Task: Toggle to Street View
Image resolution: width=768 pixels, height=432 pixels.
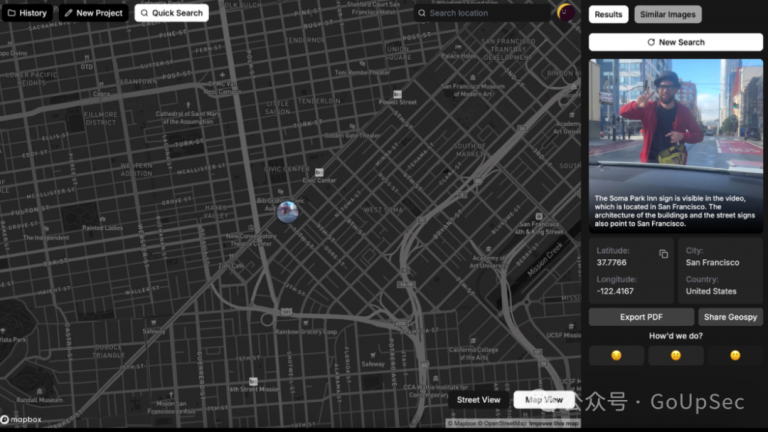Action: 478,400
